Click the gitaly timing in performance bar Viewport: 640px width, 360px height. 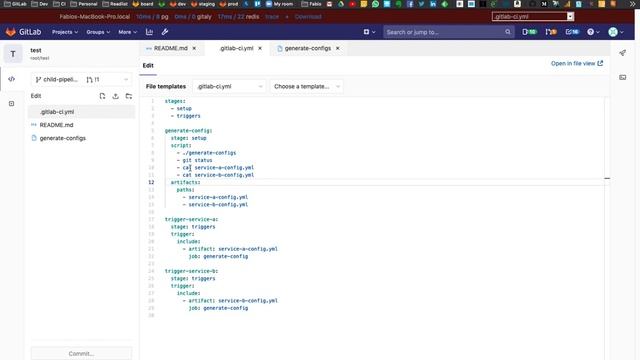tap(193, 17)
